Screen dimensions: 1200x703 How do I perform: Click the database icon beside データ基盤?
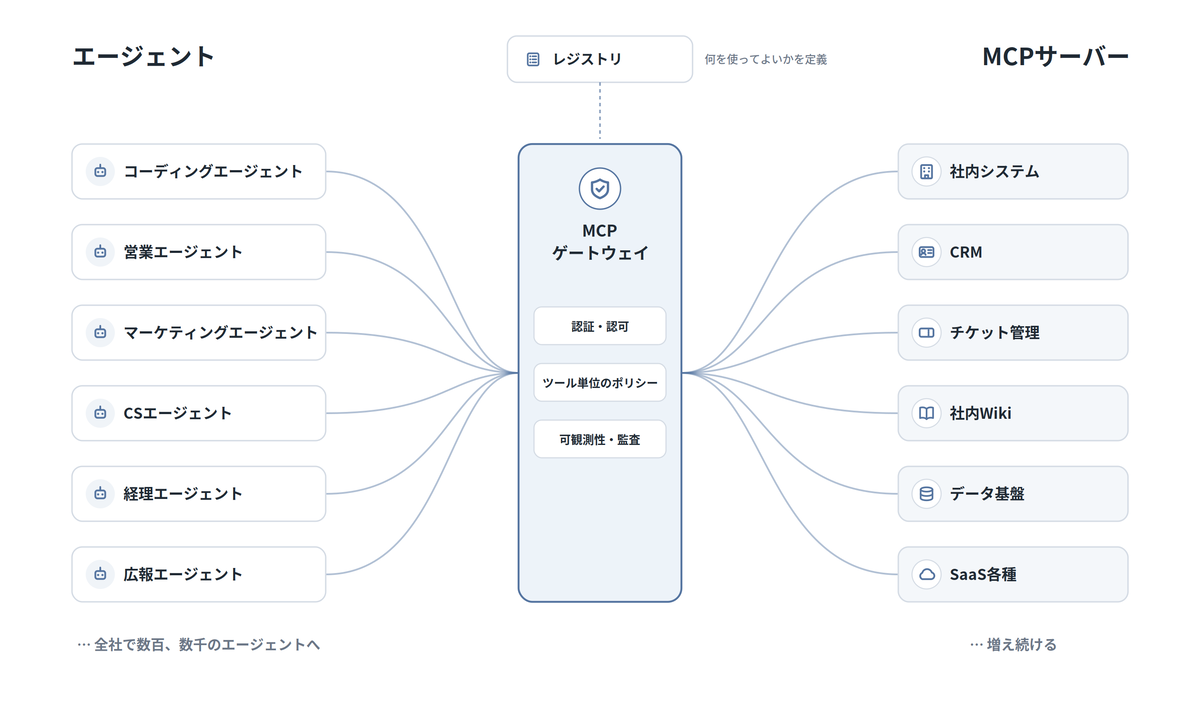pyautogui.click(x=927, y=494)
